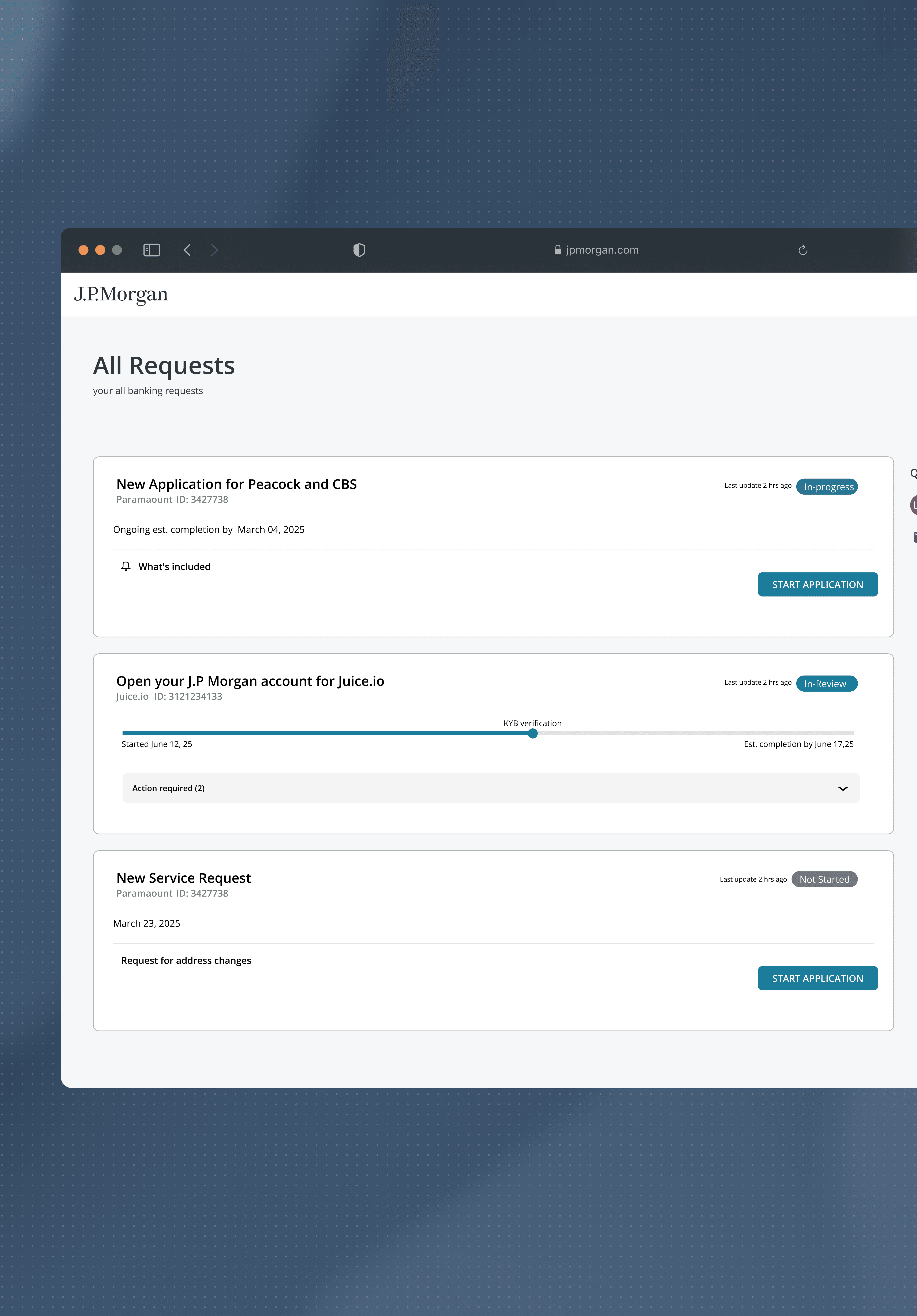Click the J.P.Morgan logo
This screenshot has width=917, height=1316.
[x=121, y=294]
